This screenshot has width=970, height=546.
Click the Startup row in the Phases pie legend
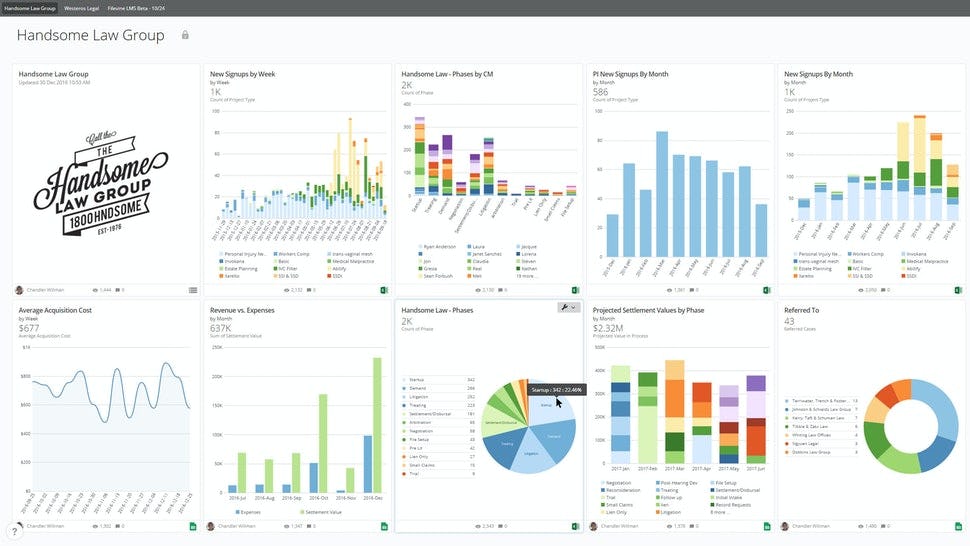[x=439, y=380]
